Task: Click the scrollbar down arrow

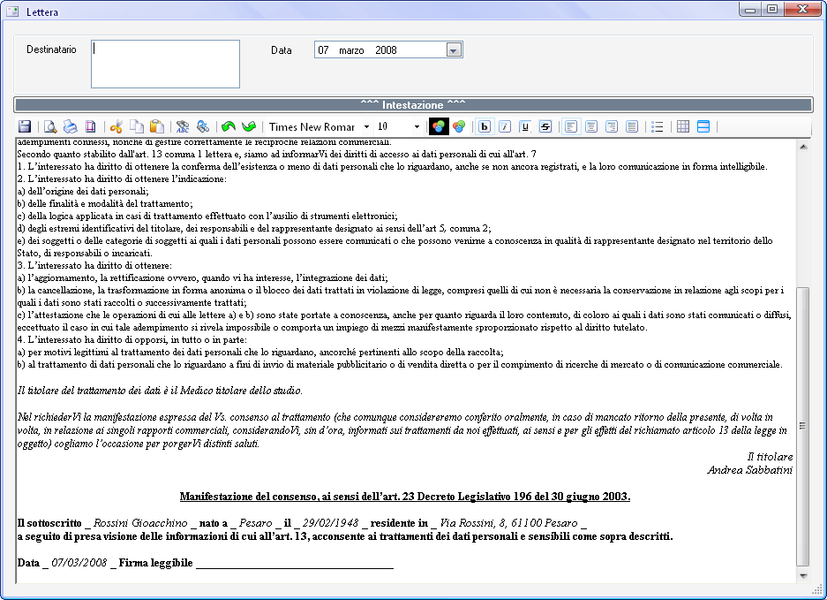Action: click(x=803, y=576)
